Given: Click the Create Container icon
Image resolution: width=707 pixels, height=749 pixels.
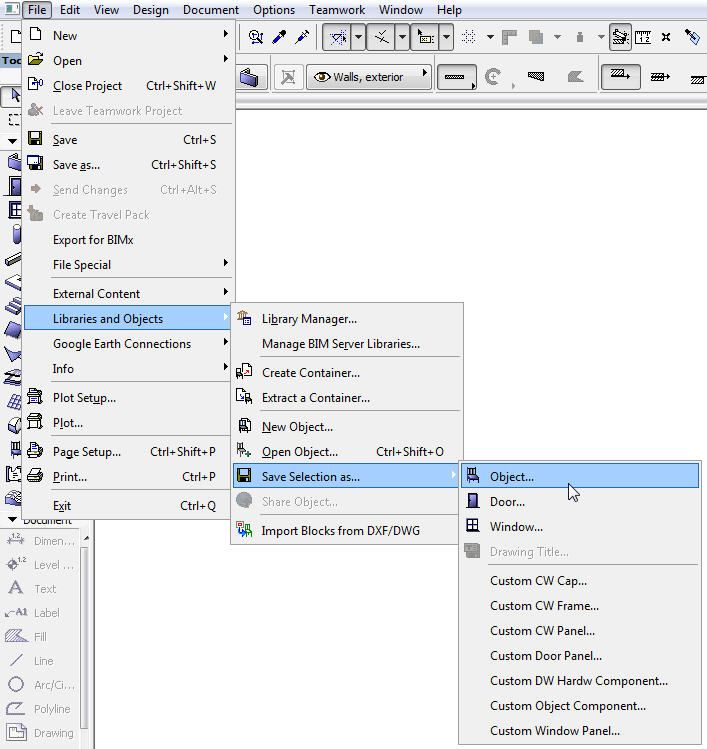Looking at the screenshot, I should point(244,372).
